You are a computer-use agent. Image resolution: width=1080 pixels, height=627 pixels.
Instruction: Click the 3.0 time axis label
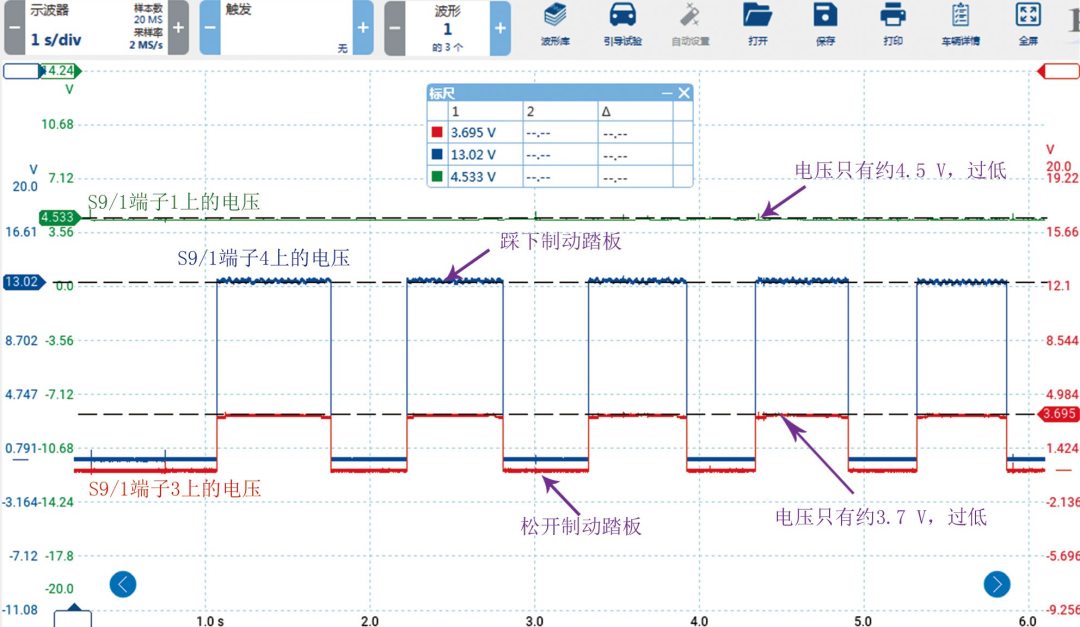[x=534, y=621]
